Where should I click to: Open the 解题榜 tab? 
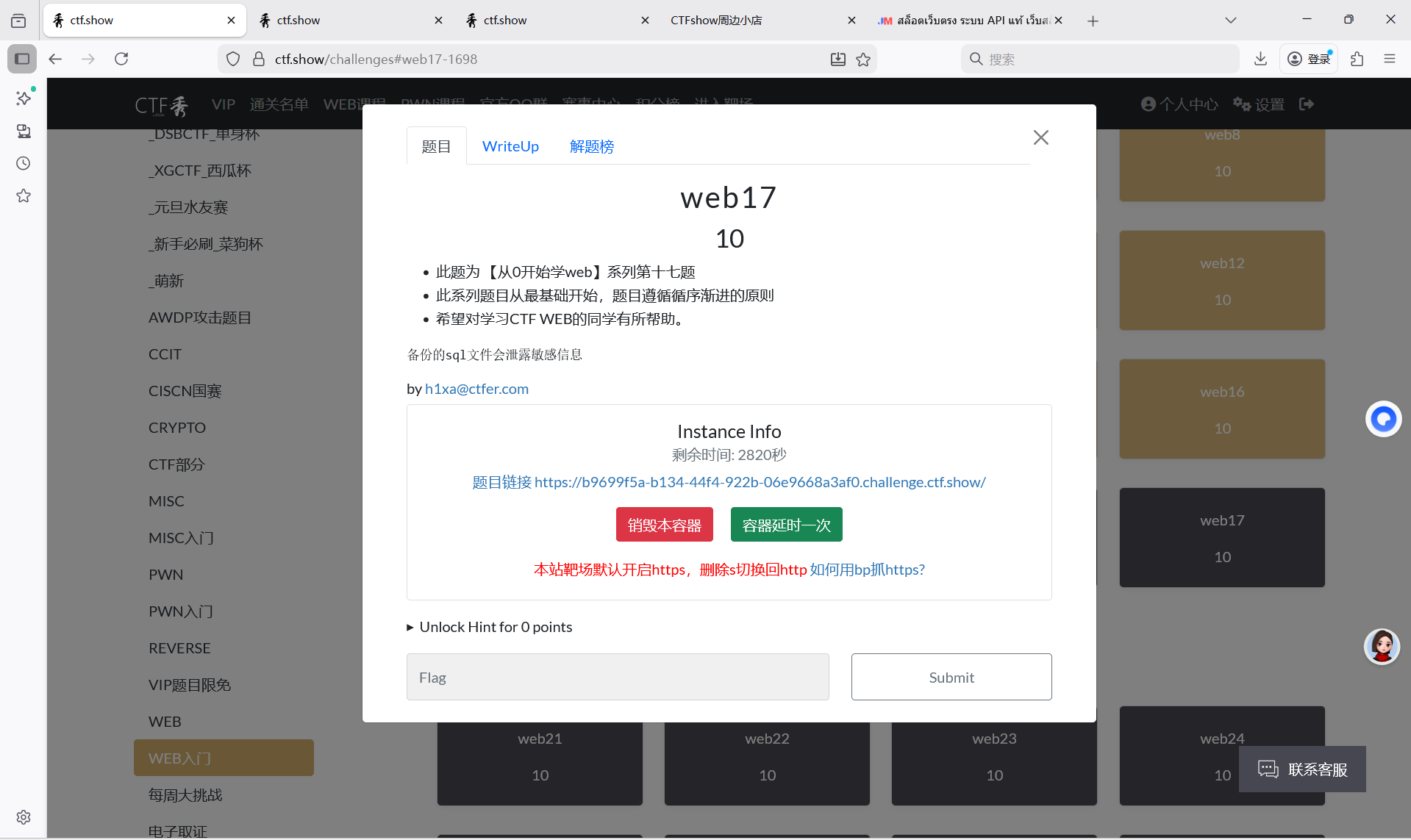[x=592, y=146]
